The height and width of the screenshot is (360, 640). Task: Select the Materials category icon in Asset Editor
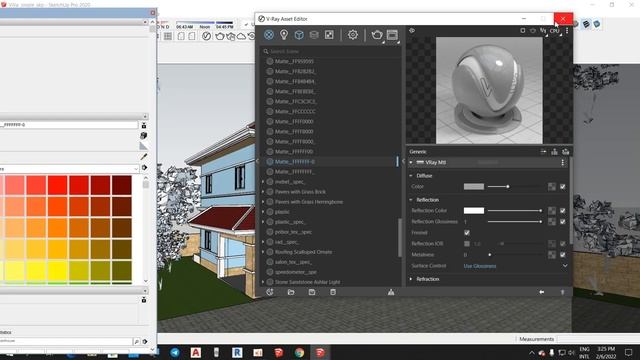point(269,35)
